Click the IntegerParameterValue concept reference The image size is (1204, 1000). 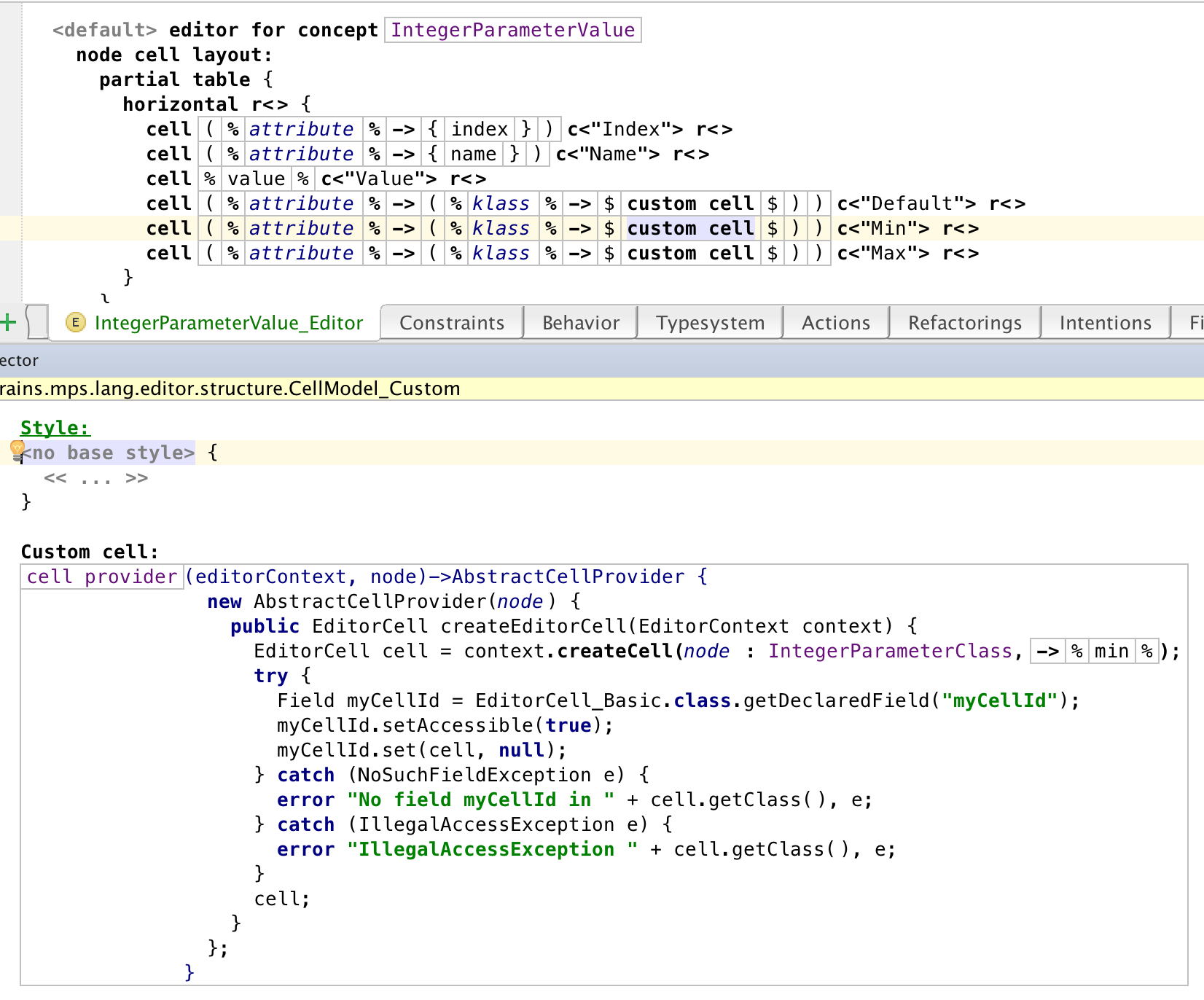(x=512, y=30)
